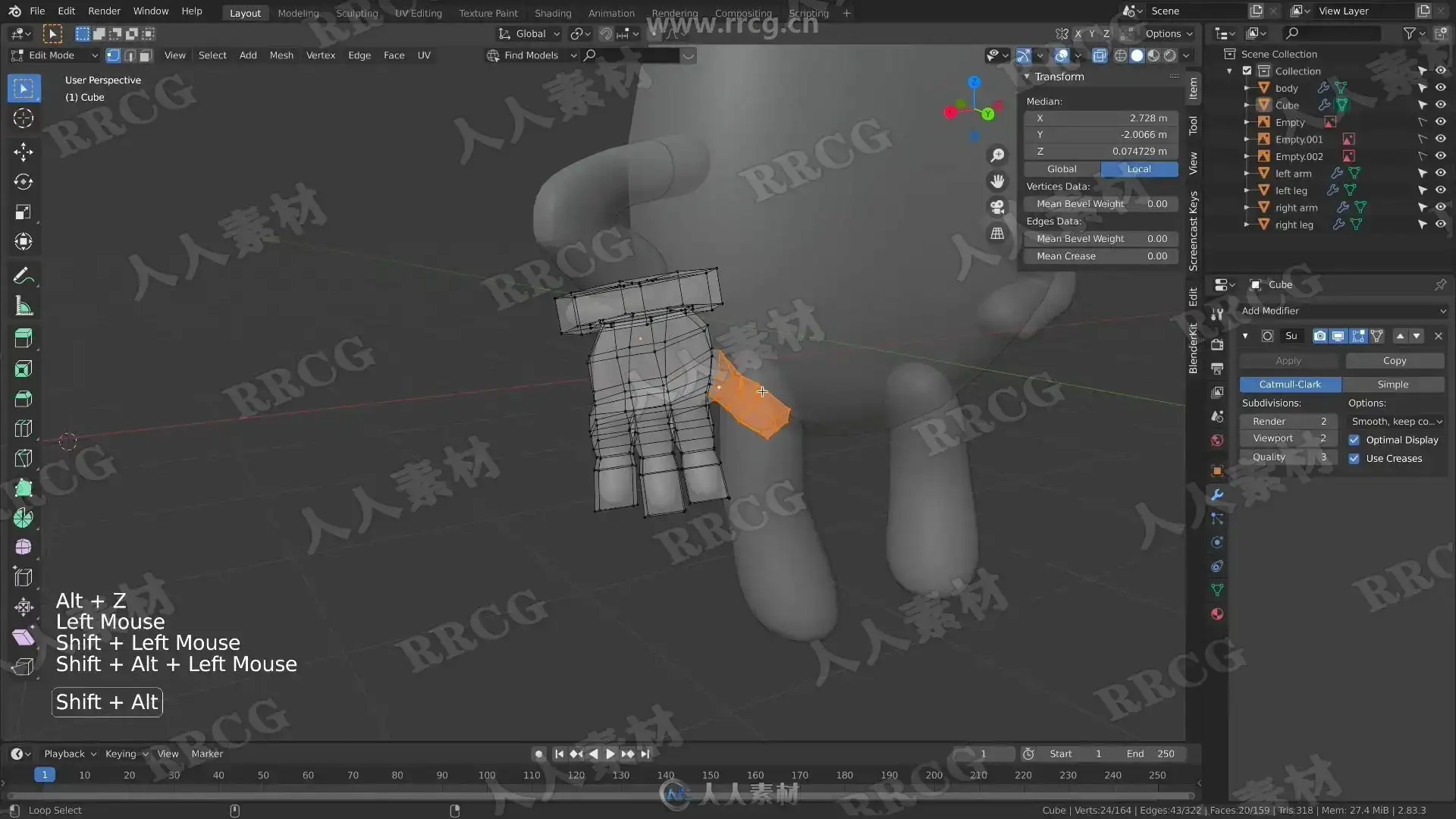Select Simple subdivision type
The width and height of the screenshot is (1456, 819).
(x=1392, y=384)
